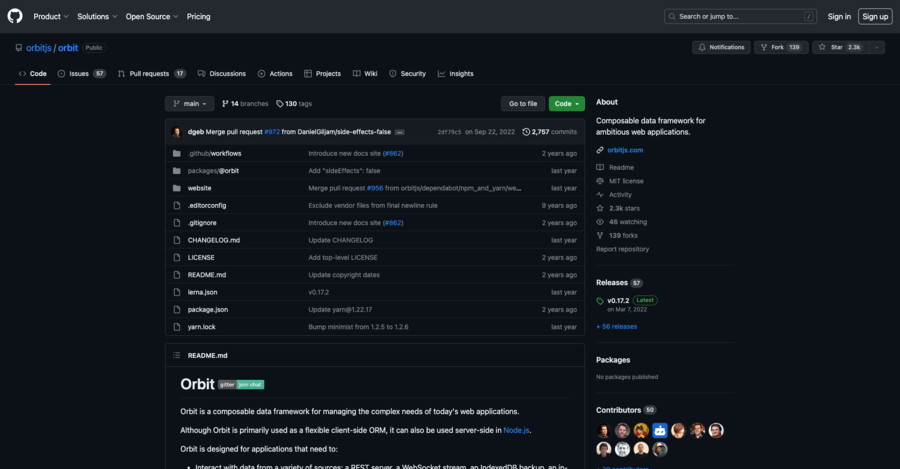Switch to the Projects tab
The image size is (900, 469).
coord(323,73)
